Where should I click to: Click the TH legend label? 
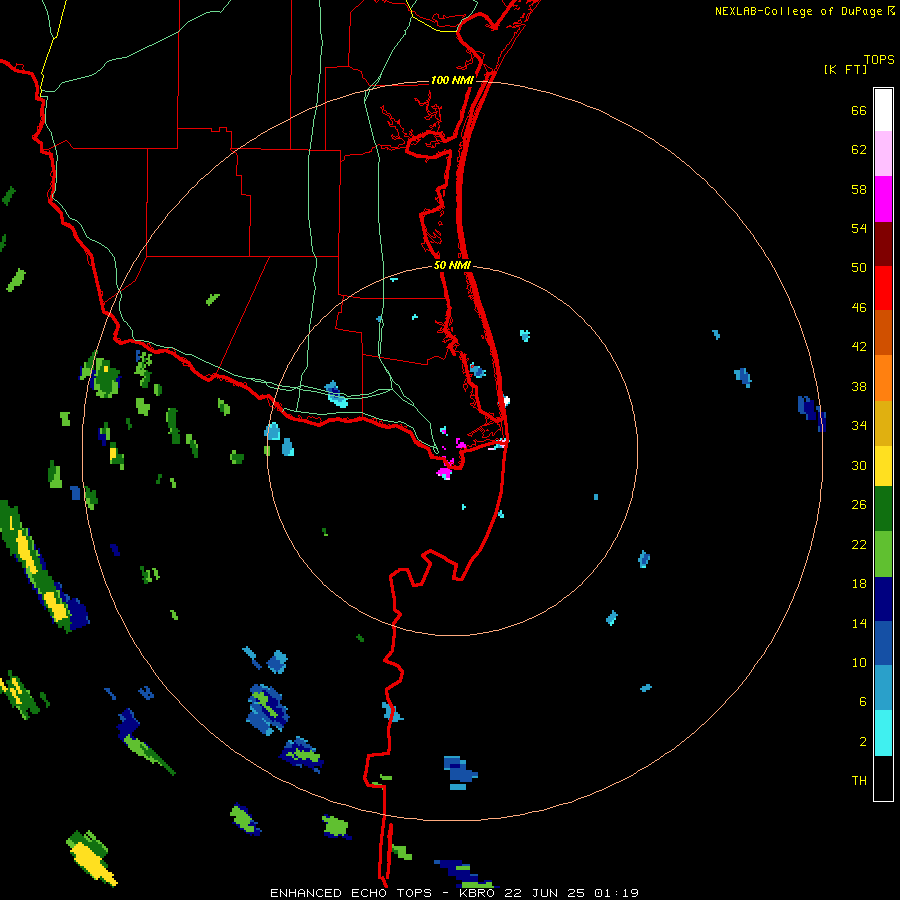(x=859, y=781)
